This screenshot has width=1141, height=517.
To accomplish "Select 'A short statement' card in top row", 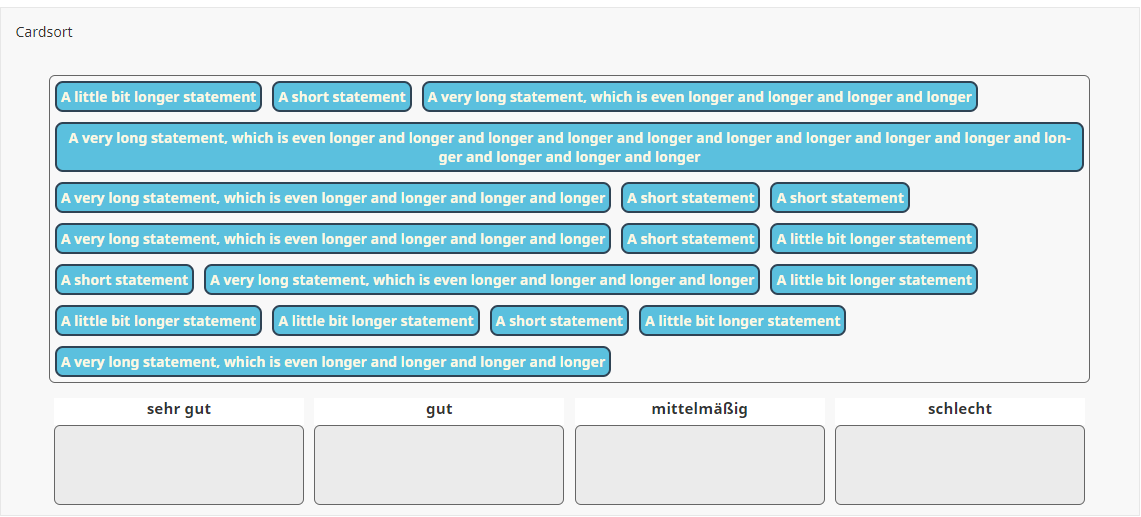I will point(342,97).
